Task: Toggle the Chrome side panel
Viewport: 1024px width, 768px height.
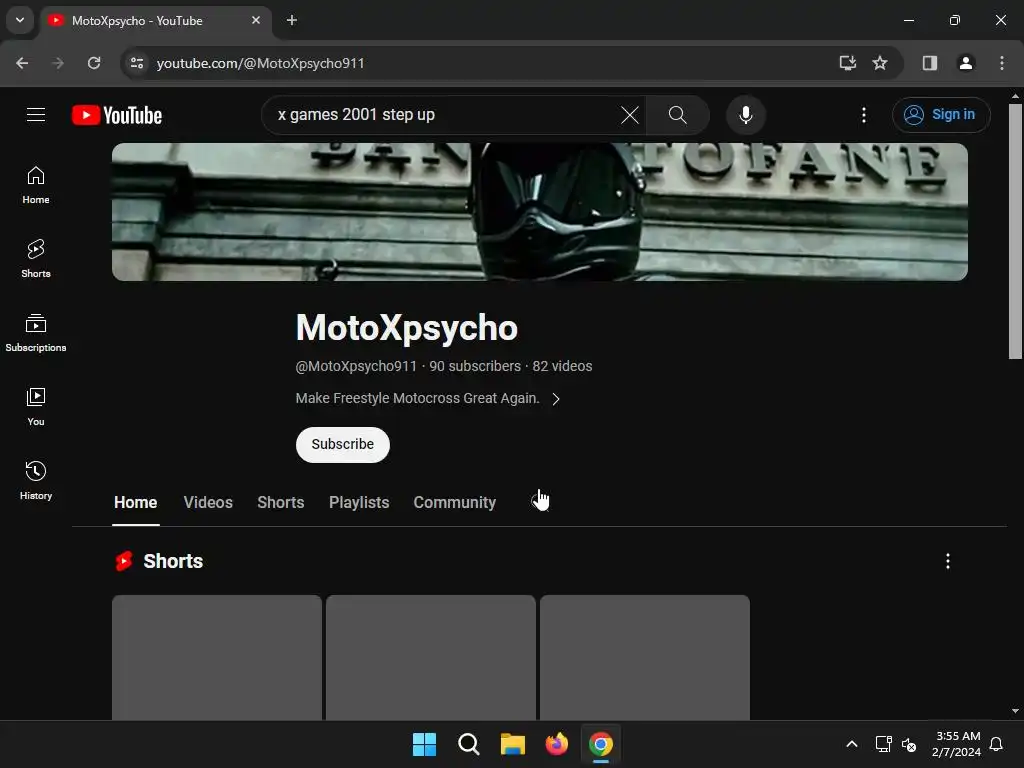Action: pyautogui.click(x=929, y=63)
